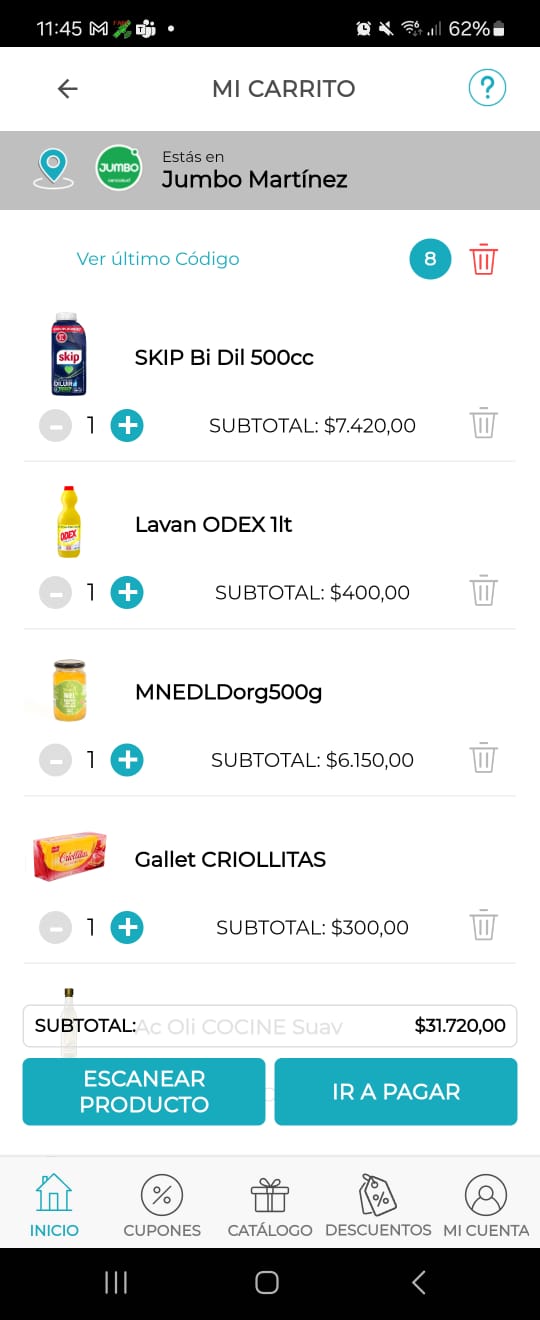This screenshot has height=1320, width=540.
Task: Switch to the Catálogo tab
Action: click(270, 1206)
